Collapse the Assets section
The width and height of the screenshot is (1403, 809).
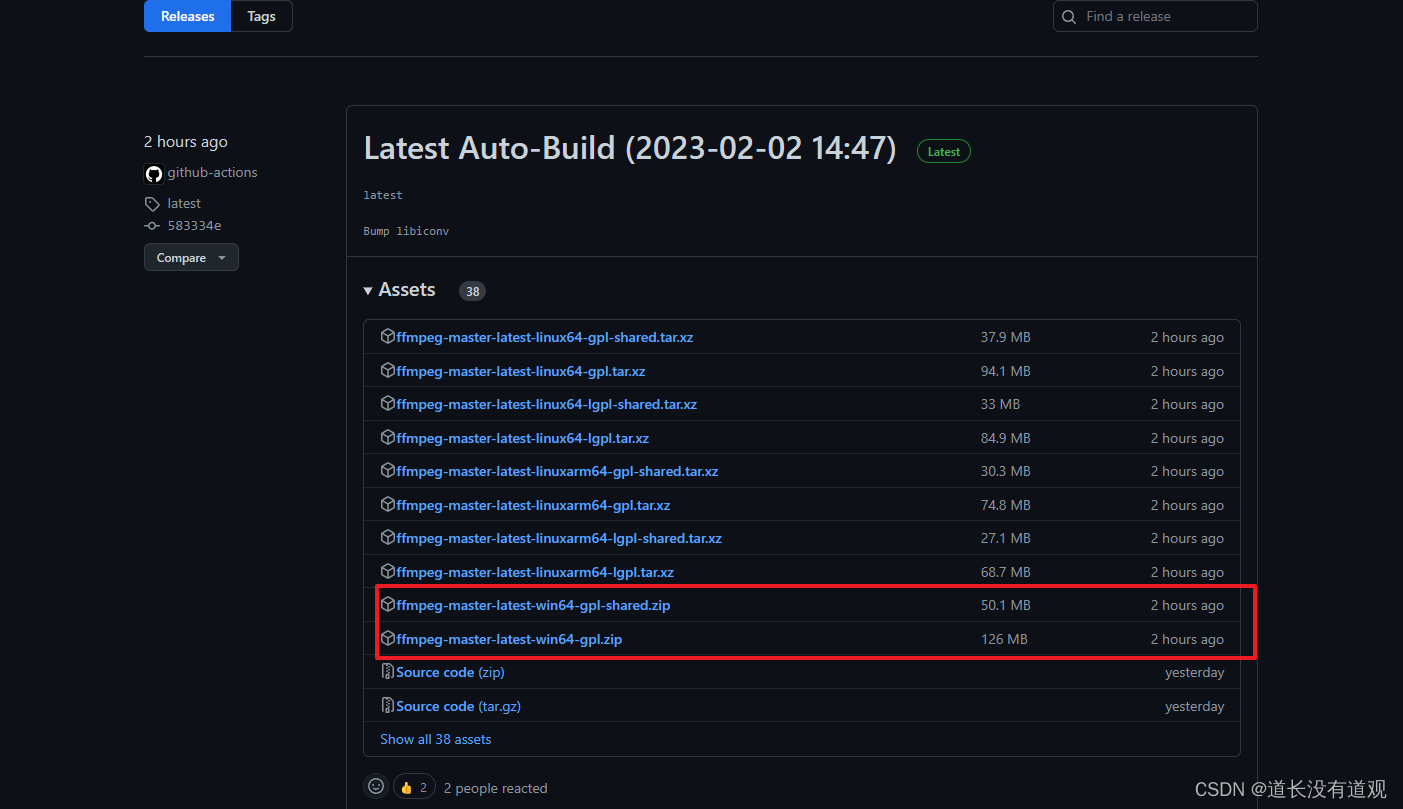click(400, 290)
